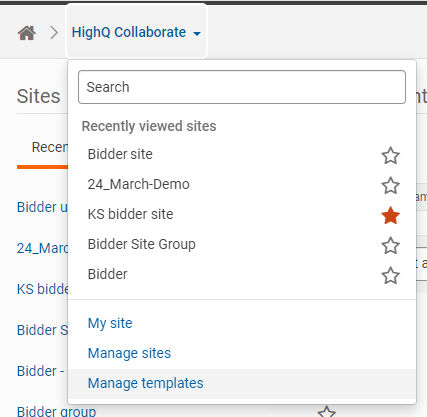Star the Bidder group row in list
The height and width of the screenshot is (417, 427).
[327, 412]
